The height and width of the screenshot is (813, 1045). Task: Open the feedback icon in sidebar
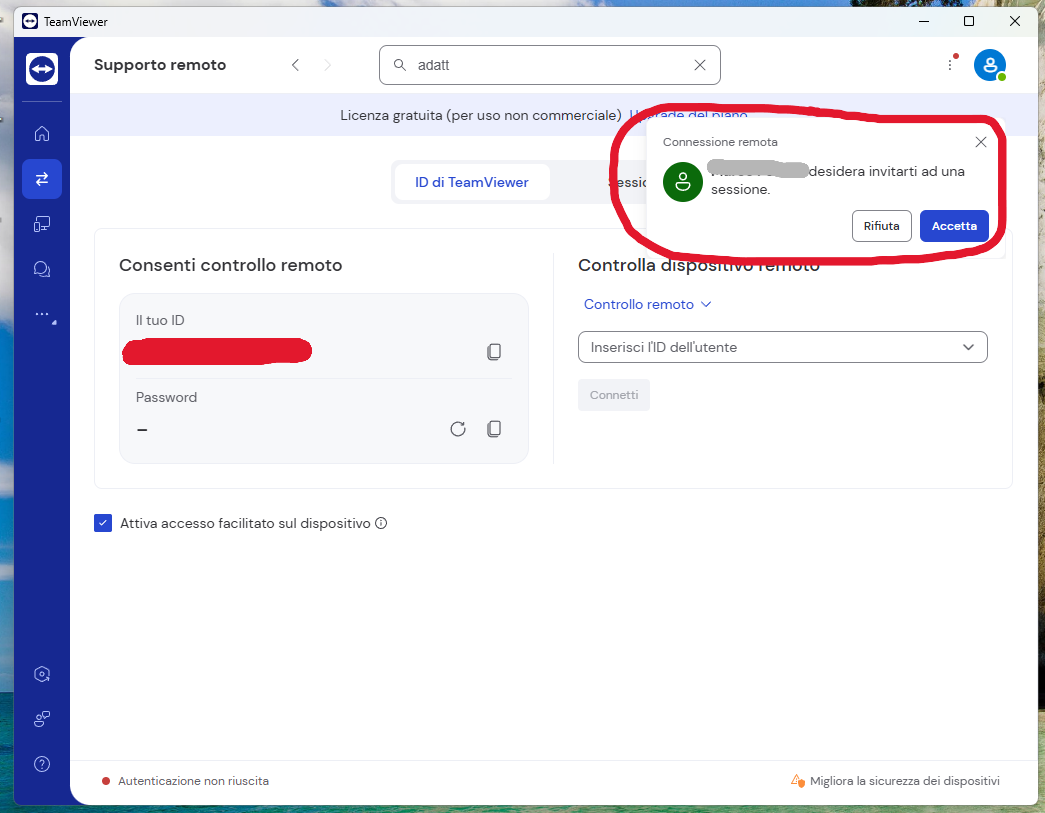(x=42, y=719)
